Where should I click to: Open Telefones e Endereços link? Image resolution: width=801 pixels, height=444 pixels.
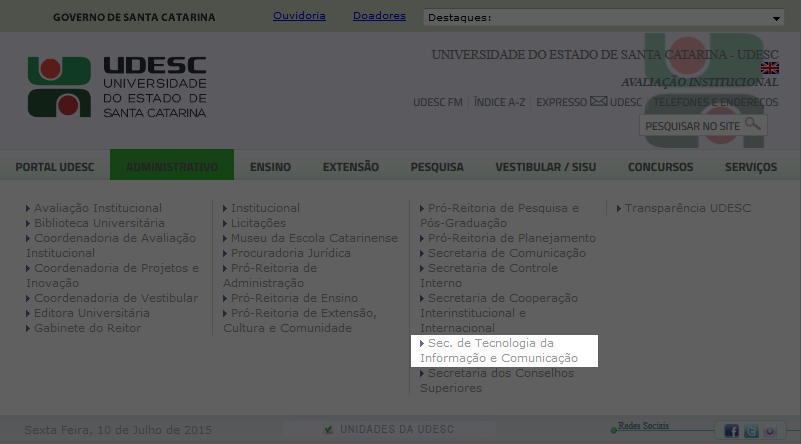716,102
